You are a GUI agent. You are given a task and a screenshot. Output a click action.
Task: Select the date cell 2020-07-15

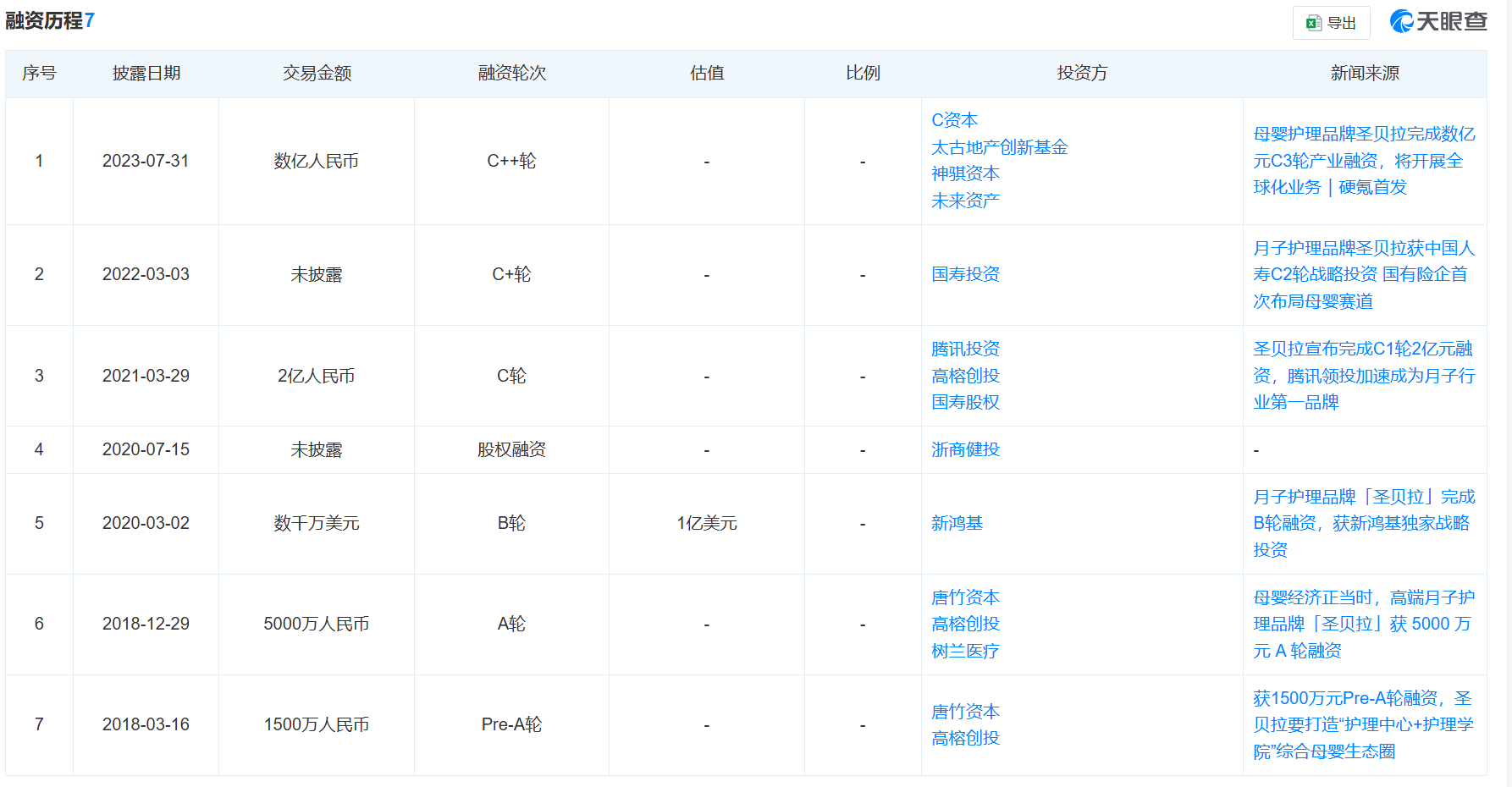[x=146, y=449]
